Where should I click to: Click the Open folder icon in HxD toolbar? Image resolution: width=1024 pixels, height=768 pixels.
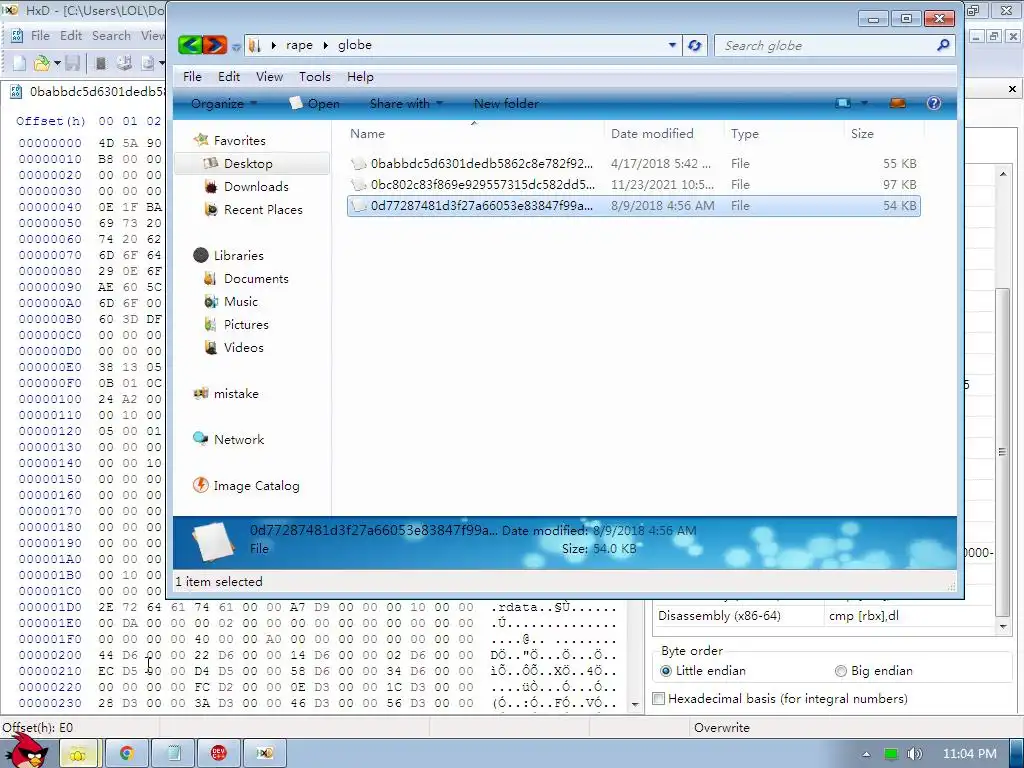(x=42, y=63)
